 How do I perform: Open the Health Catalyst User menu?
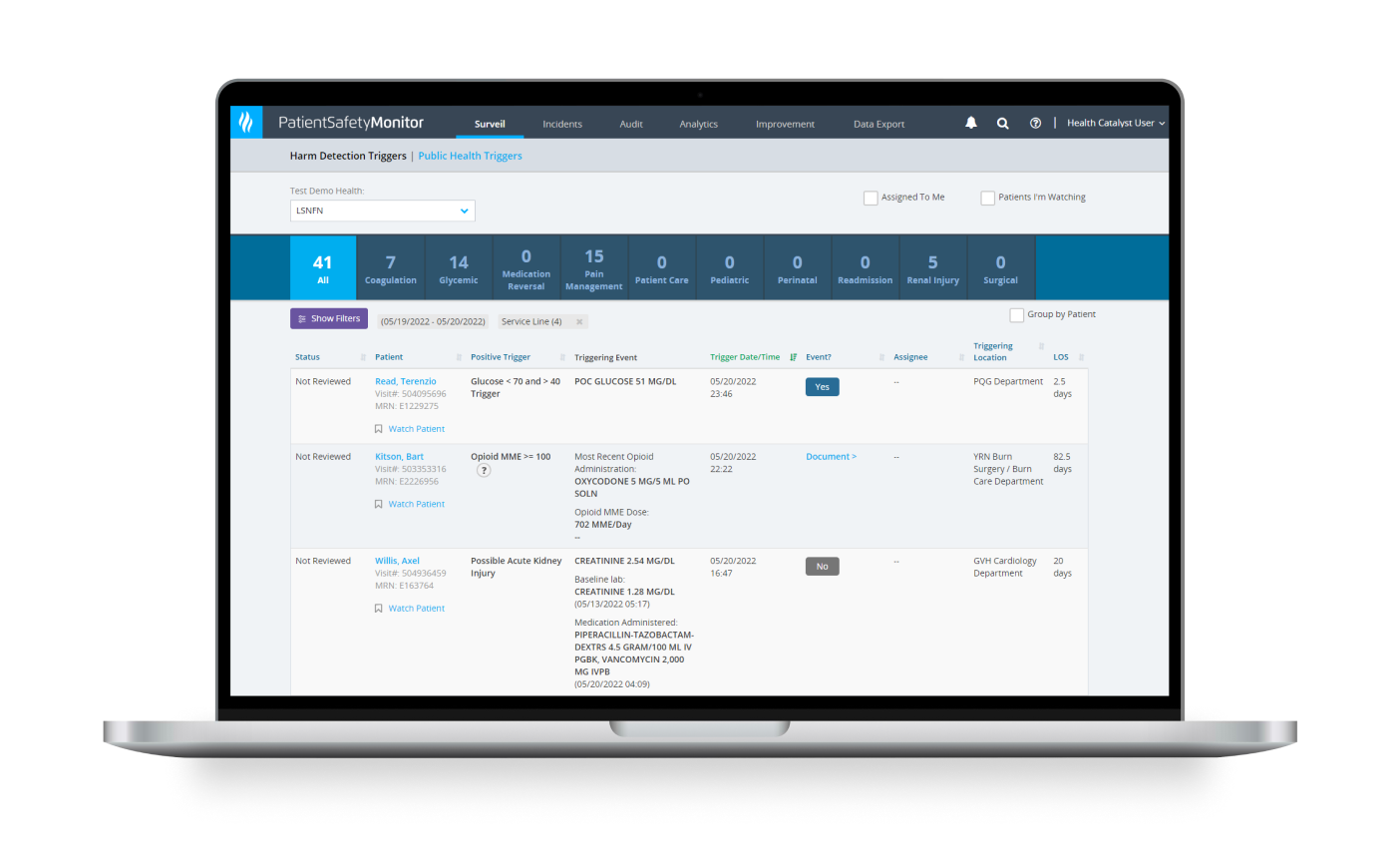click(x=1116, y=124)
